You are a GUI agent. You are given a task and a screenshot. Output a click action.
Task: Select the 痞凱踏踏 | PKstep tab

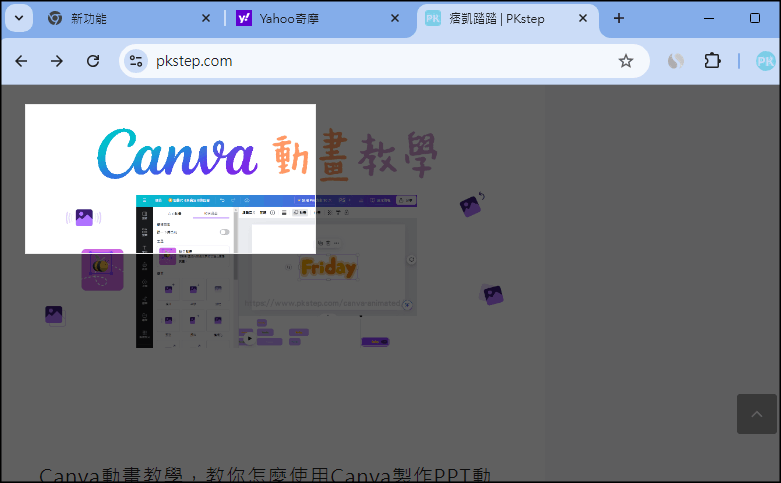[496, 19]
